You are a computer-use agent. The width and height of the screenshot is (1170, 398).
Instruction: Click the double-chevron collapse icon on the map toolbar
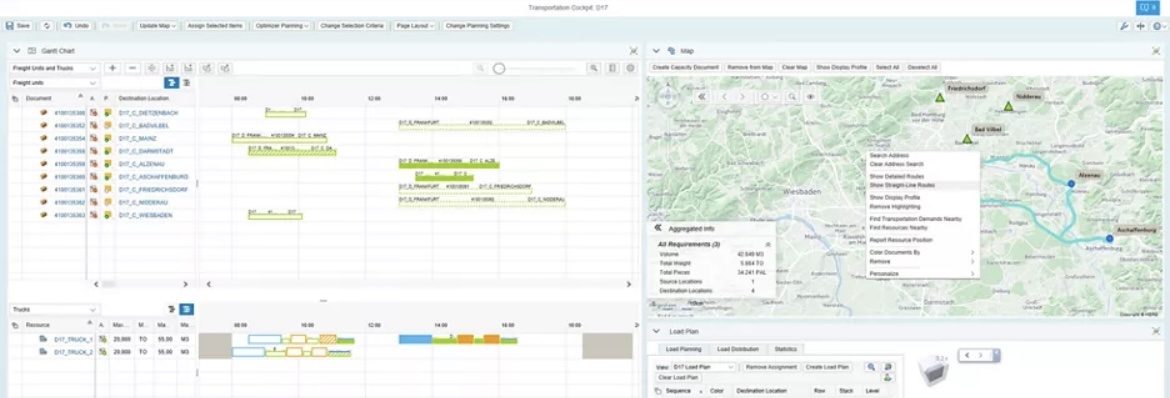(x=702, y=96)
